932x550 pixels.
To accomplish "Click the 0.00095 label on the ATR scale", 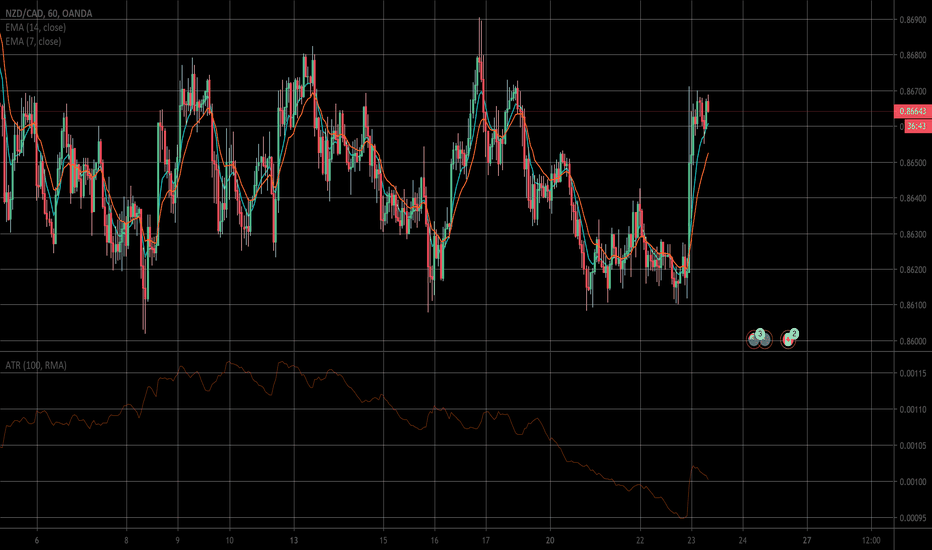I will click(911, 518).
